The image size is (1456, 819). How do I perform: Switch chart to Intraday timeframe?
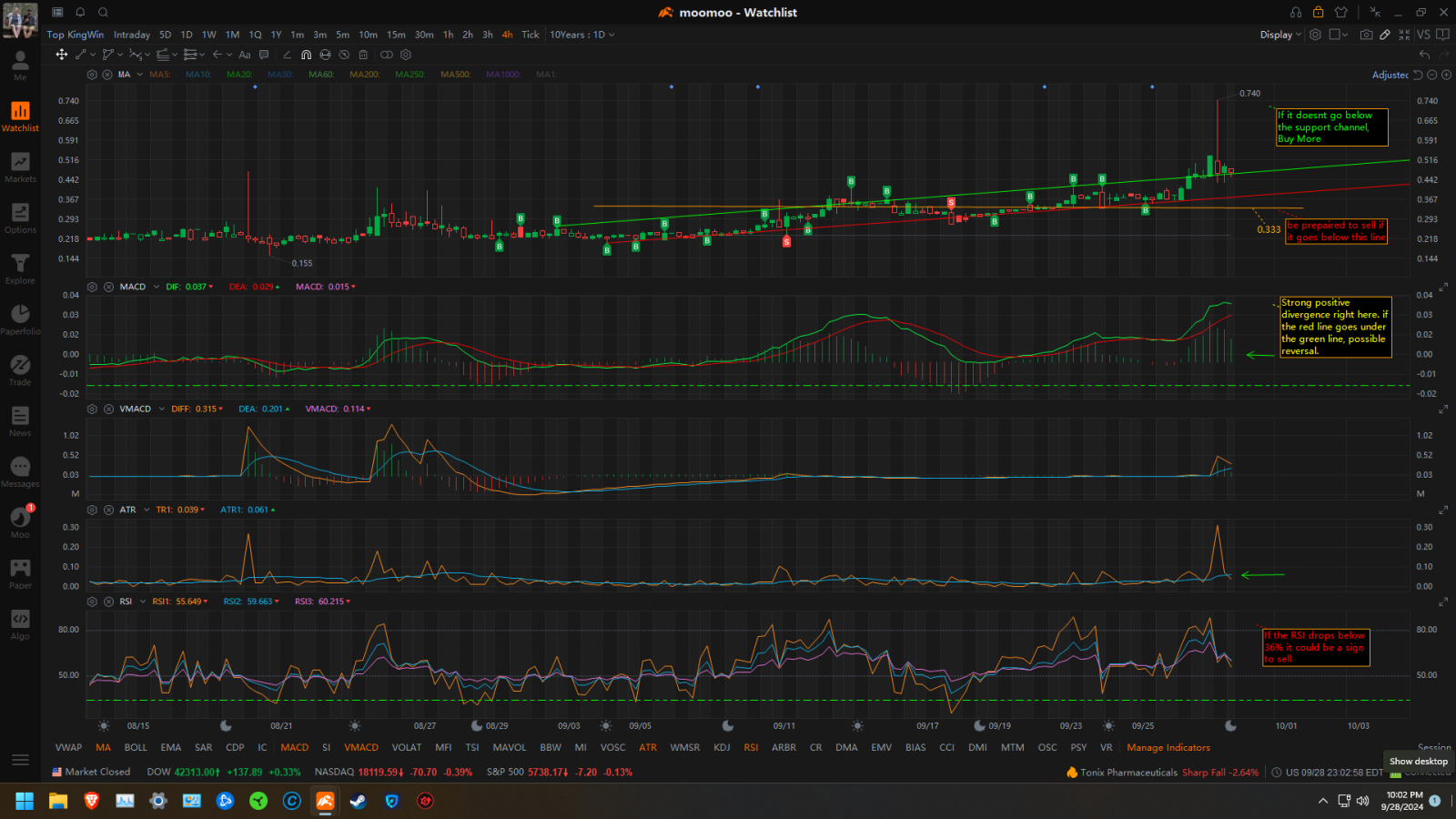(132, 35)
